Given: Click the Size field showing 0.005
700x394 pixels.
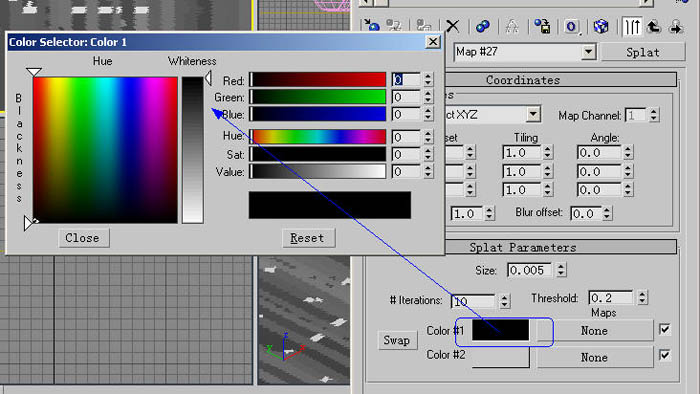Looking at the screenshot, I should tap(530, 270).
